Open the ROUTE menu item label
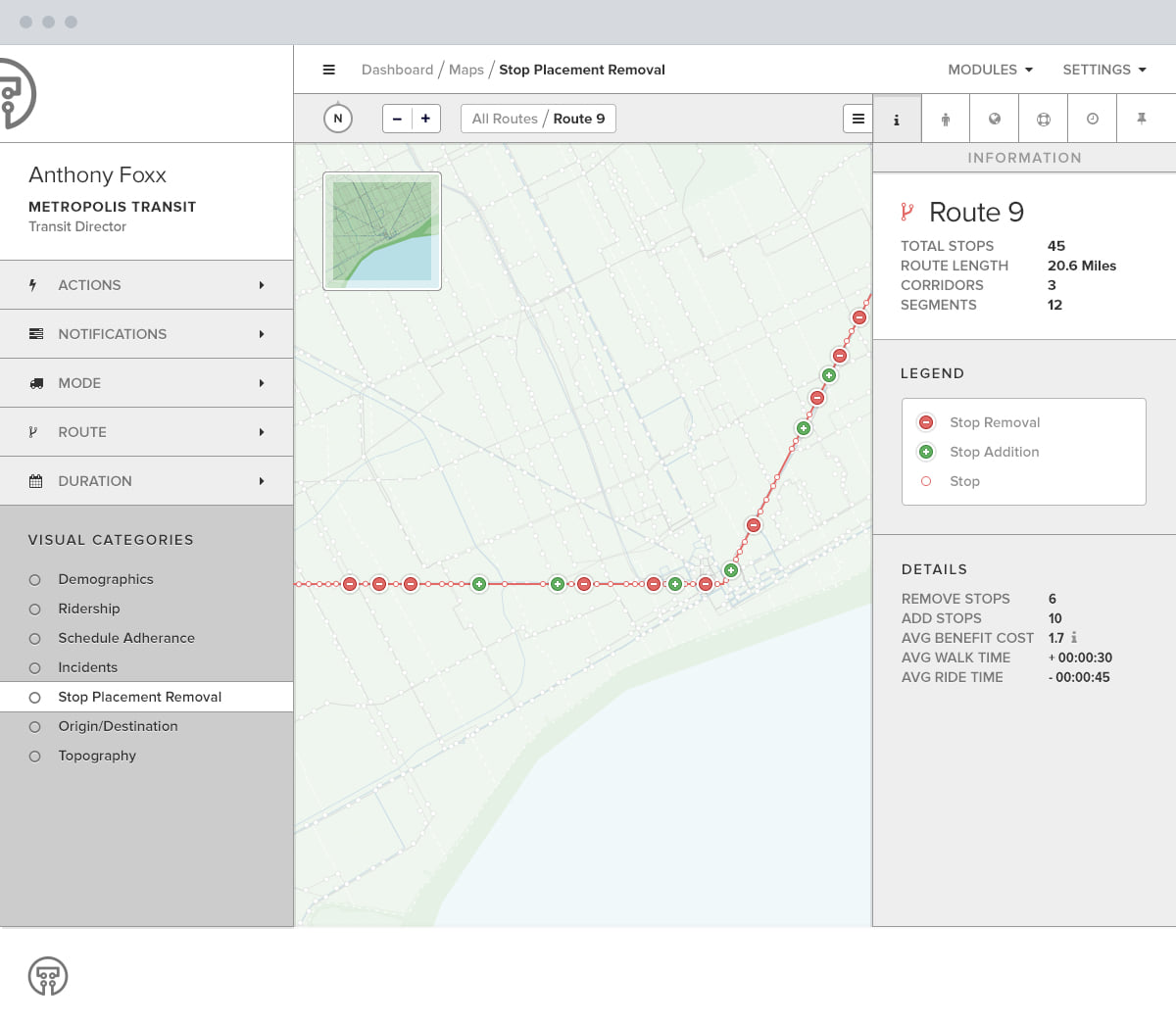The image size is (1176, 1025). (x=82, y=432)
